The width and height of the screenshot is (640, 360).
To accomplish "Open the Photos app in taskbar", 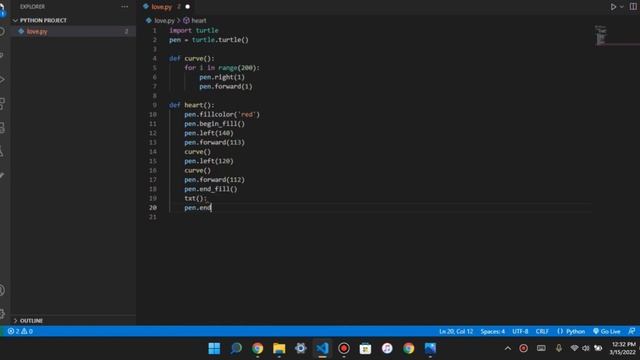I will coord(430,348).
